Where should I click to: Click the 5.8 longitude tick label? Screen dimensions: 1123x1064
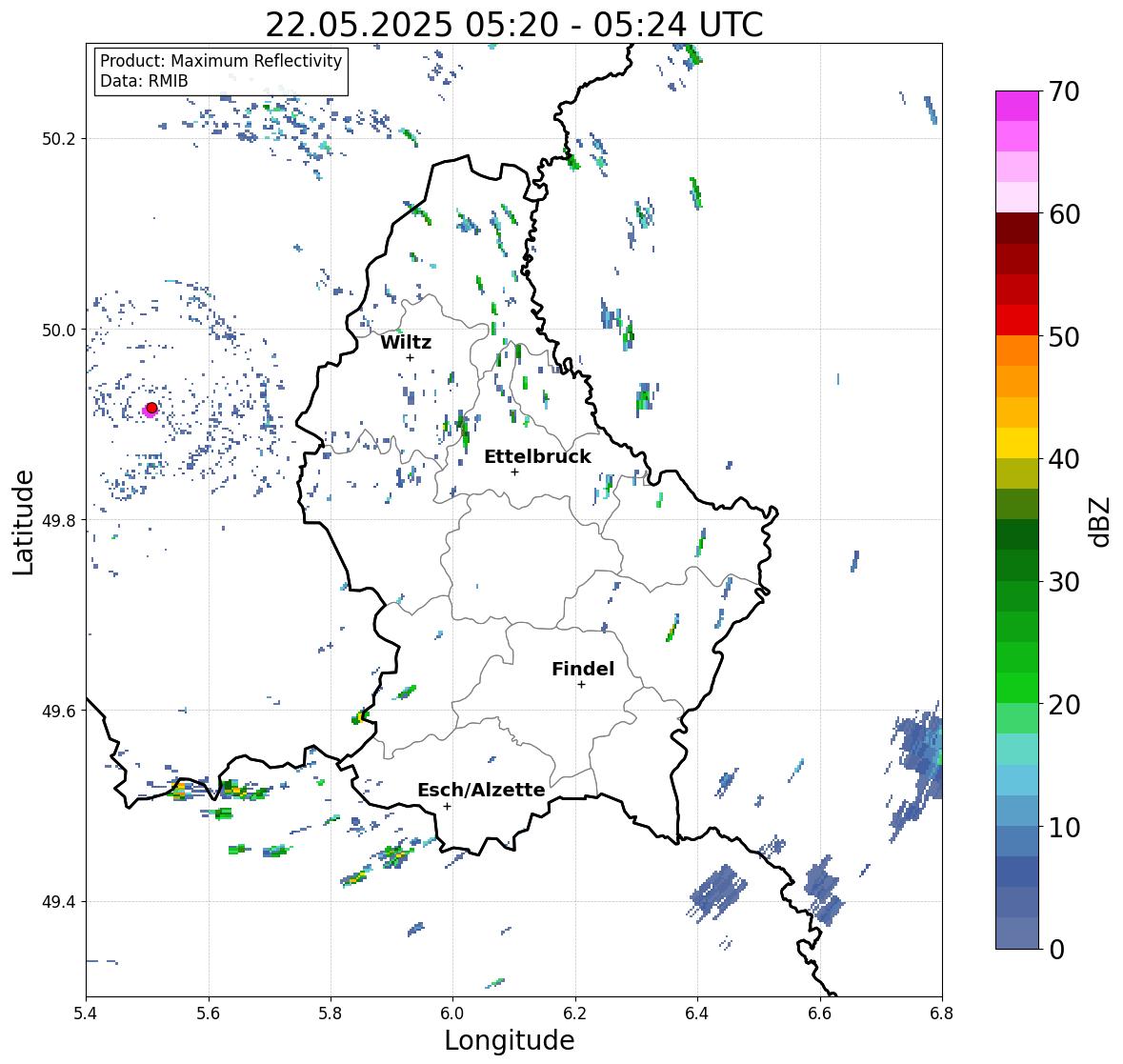pyautogui.click(x=331, y=1014)
